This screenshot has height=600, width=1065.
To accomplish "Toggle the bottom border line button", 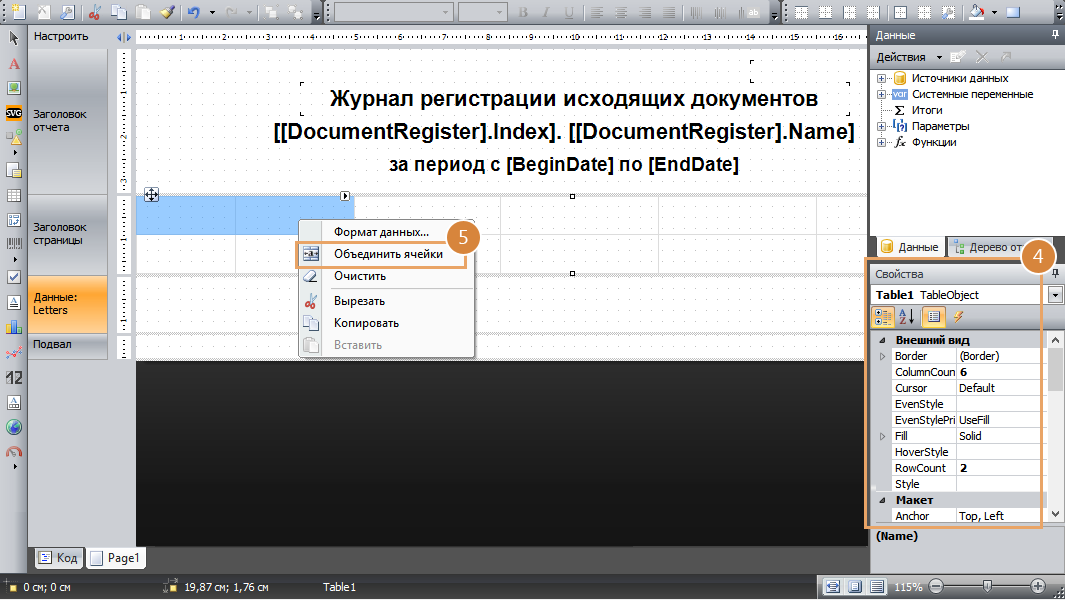I will tap(825, 12).
